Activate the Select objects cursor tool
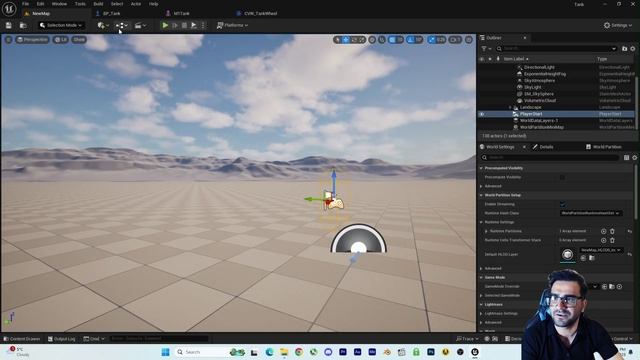Image resolution: width=640 pixels, height=360 pixels. coord(337,40)
